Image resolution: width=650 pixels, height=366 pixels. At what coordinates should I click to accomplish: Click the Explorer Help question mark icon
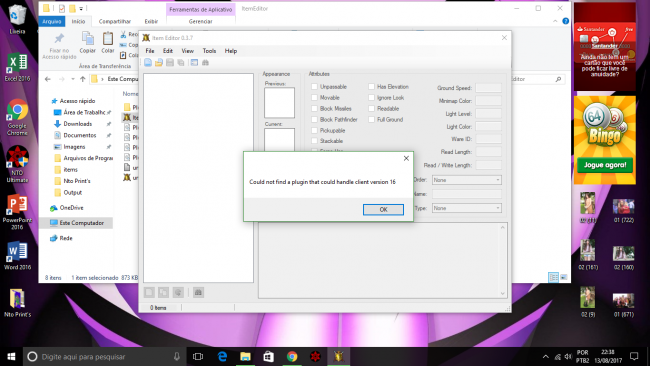pyautogui.click(x=565, y=21)
